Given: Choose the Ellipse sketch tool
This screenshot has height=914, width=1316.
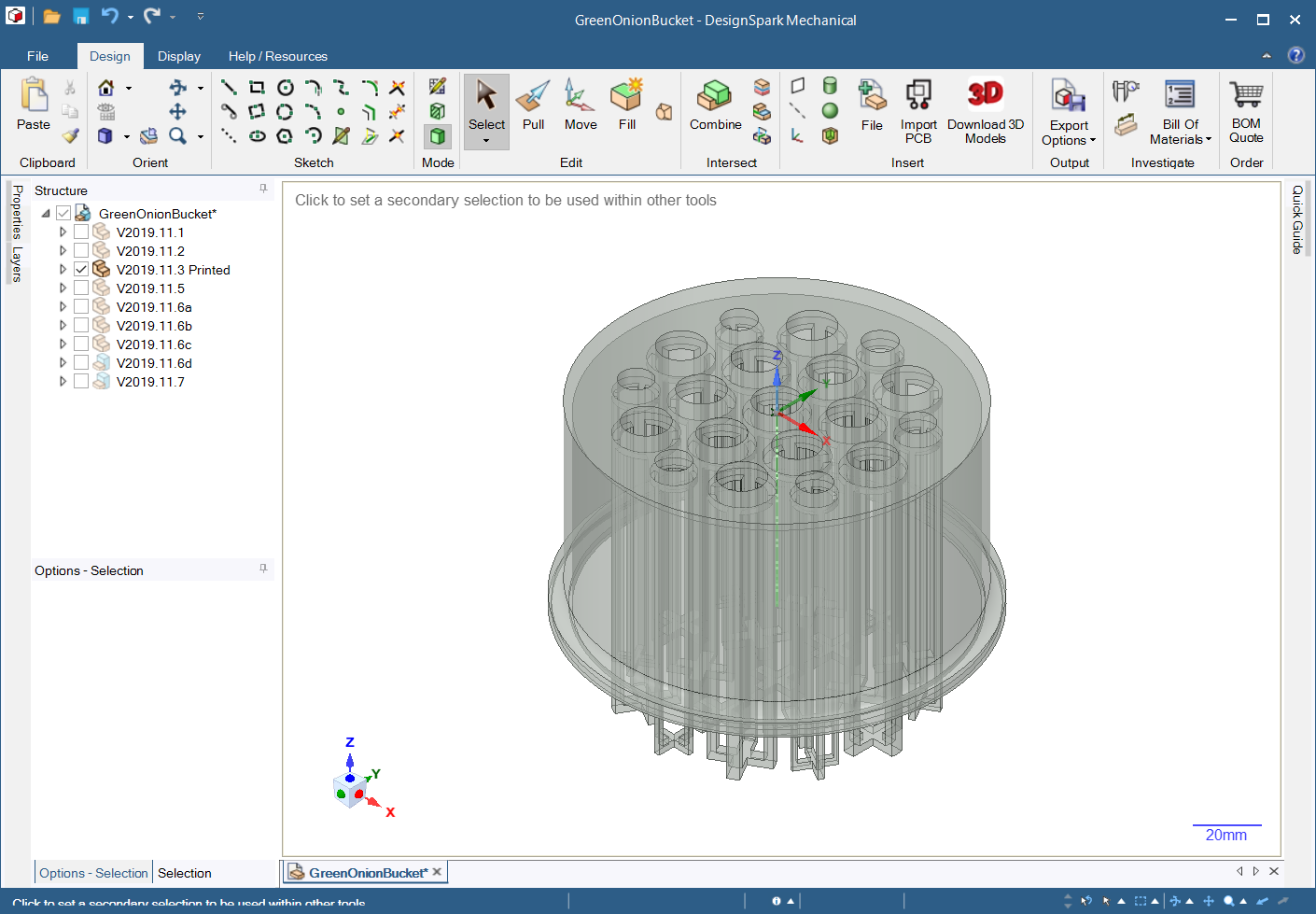Looking at the screenshot, I should click(257, 136).
